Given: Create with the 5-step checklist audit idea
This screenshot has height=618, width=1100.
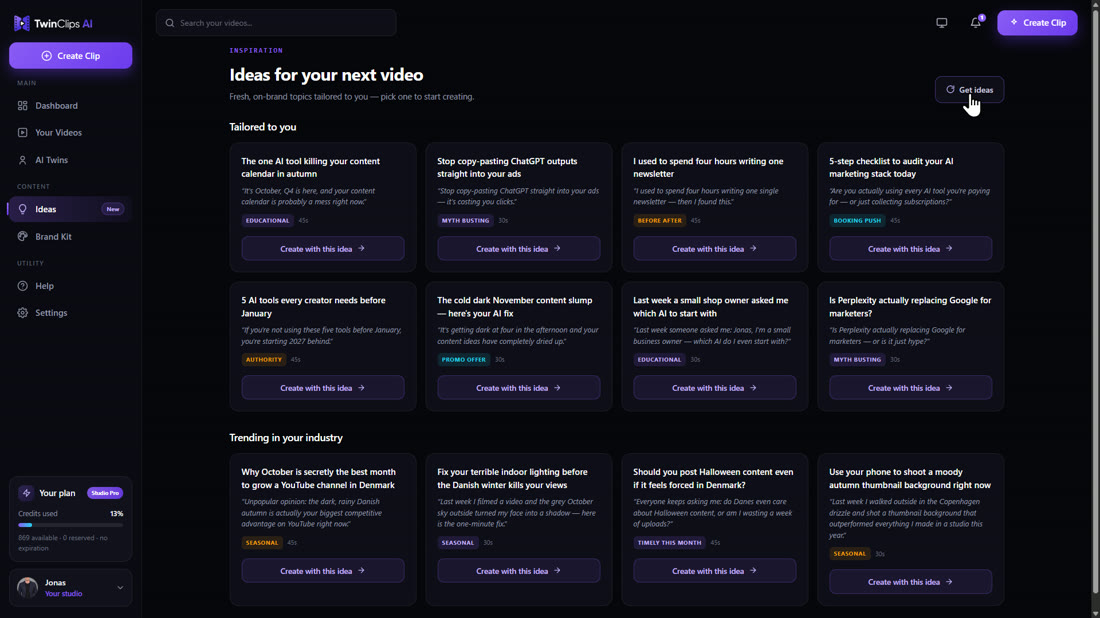Looking at the screenshot, I should [911, 248].
